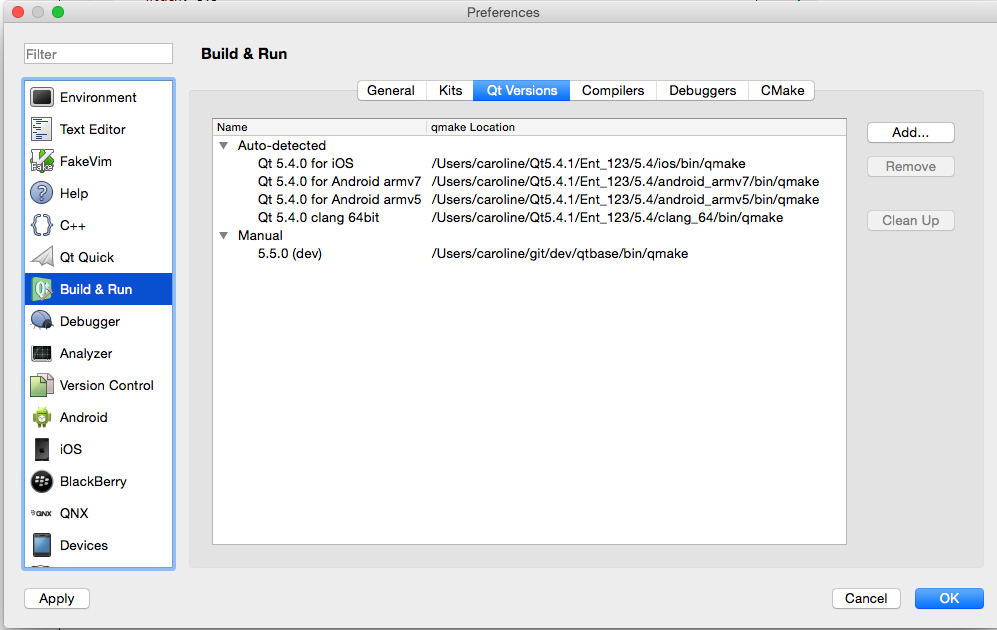Viewport: 997px width, 630px height.
Task: Open the BlackBerry category icon
Action: point(42,481)
